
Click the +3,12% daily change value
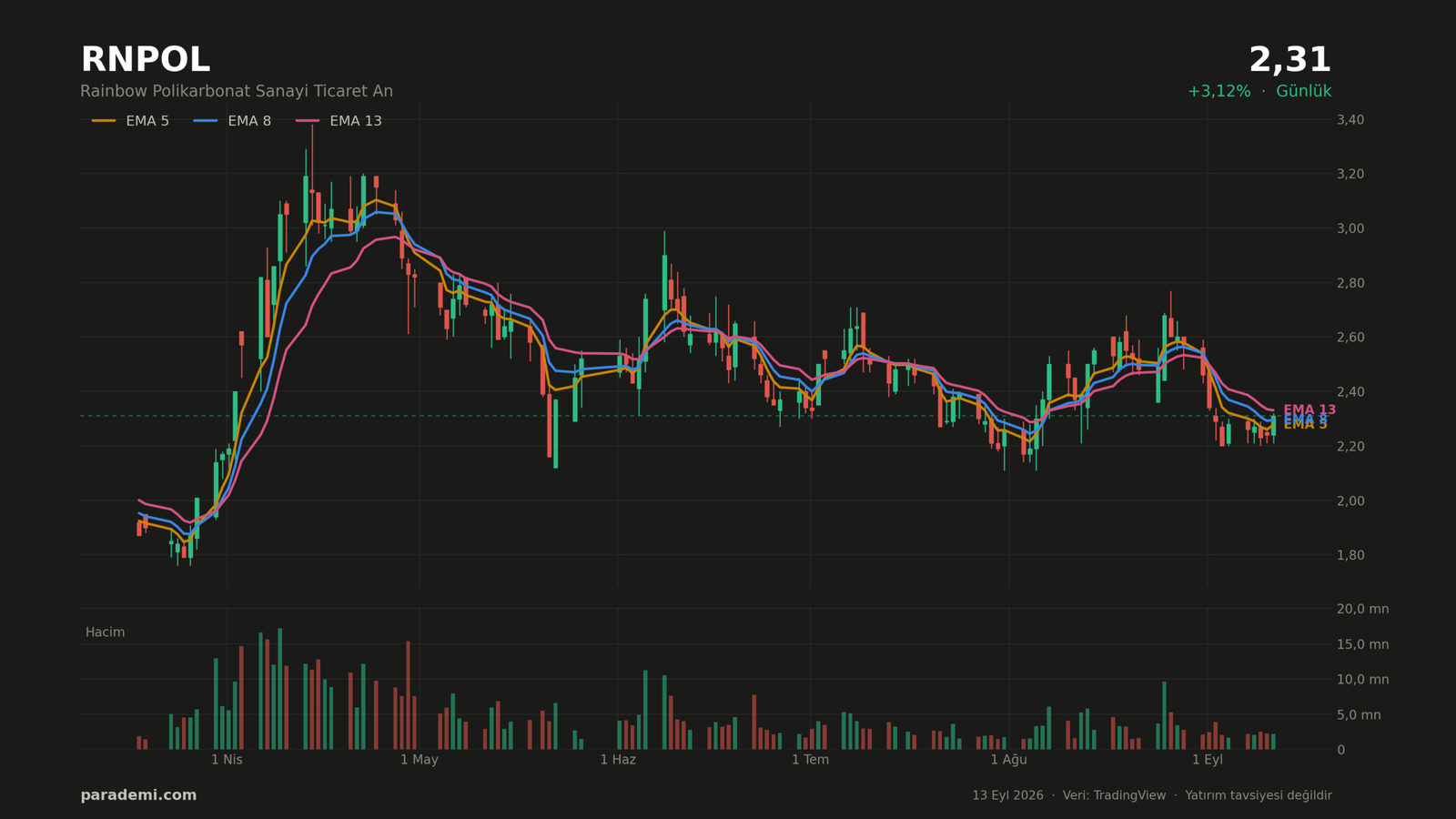(x=1218, y=91)
